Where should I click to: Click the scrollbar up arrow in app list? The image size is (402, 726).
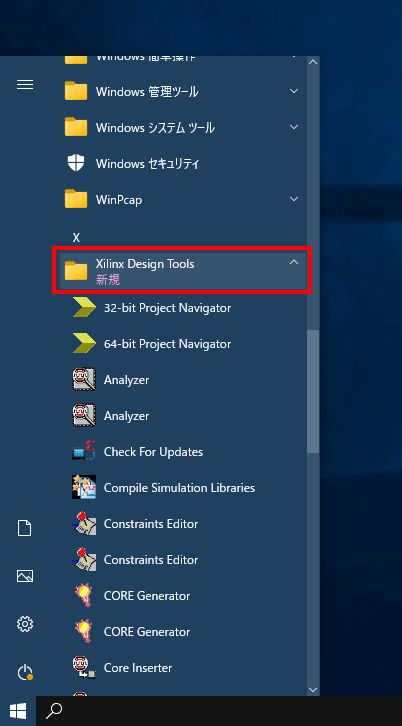(x=313, y=62)
